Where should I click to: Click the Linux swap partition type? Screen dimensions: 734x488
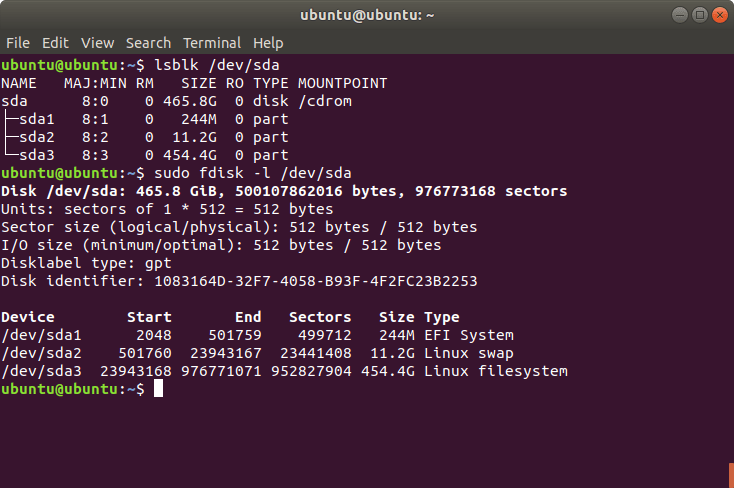click(469, 353)
